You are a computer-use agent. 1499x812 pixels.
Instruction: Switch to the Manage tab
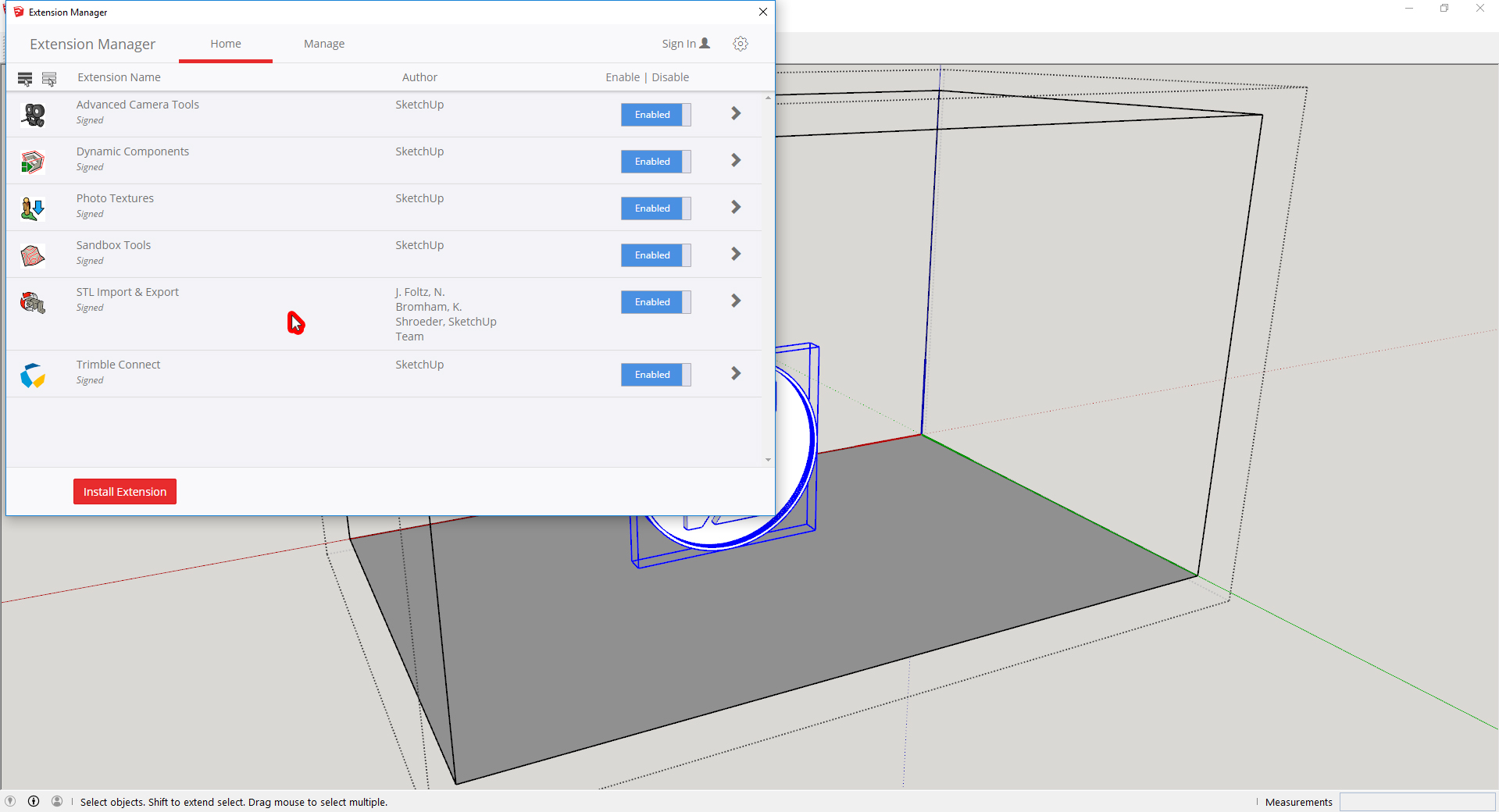[324, 44]
